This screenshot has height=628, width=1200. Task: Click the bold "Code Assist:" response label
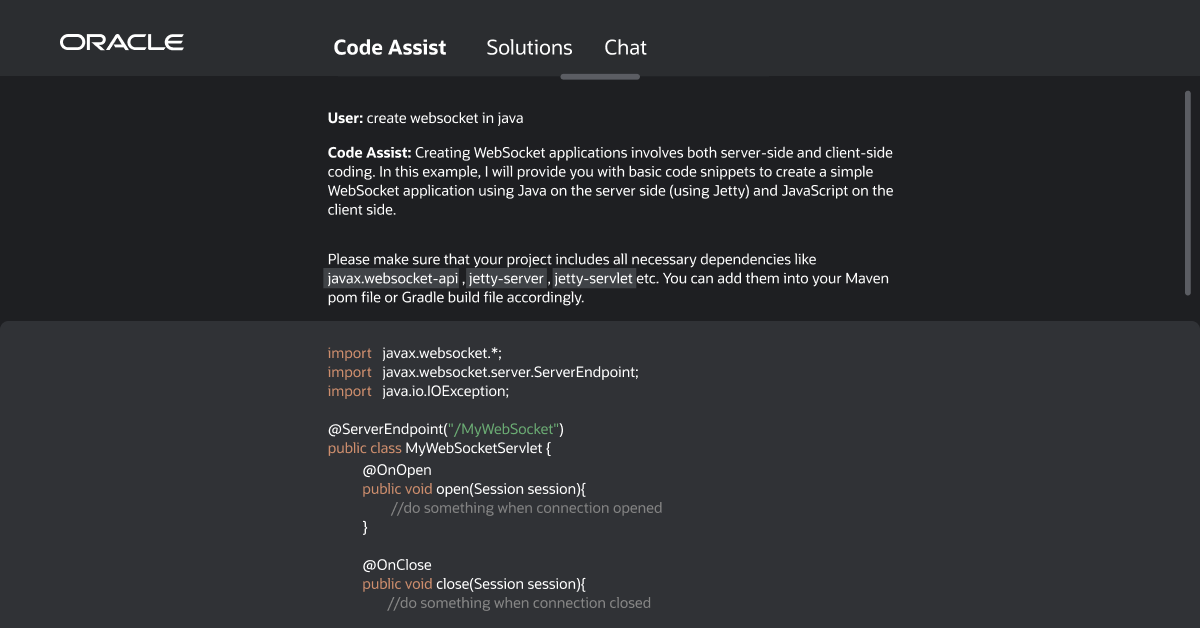click(369, 153)
